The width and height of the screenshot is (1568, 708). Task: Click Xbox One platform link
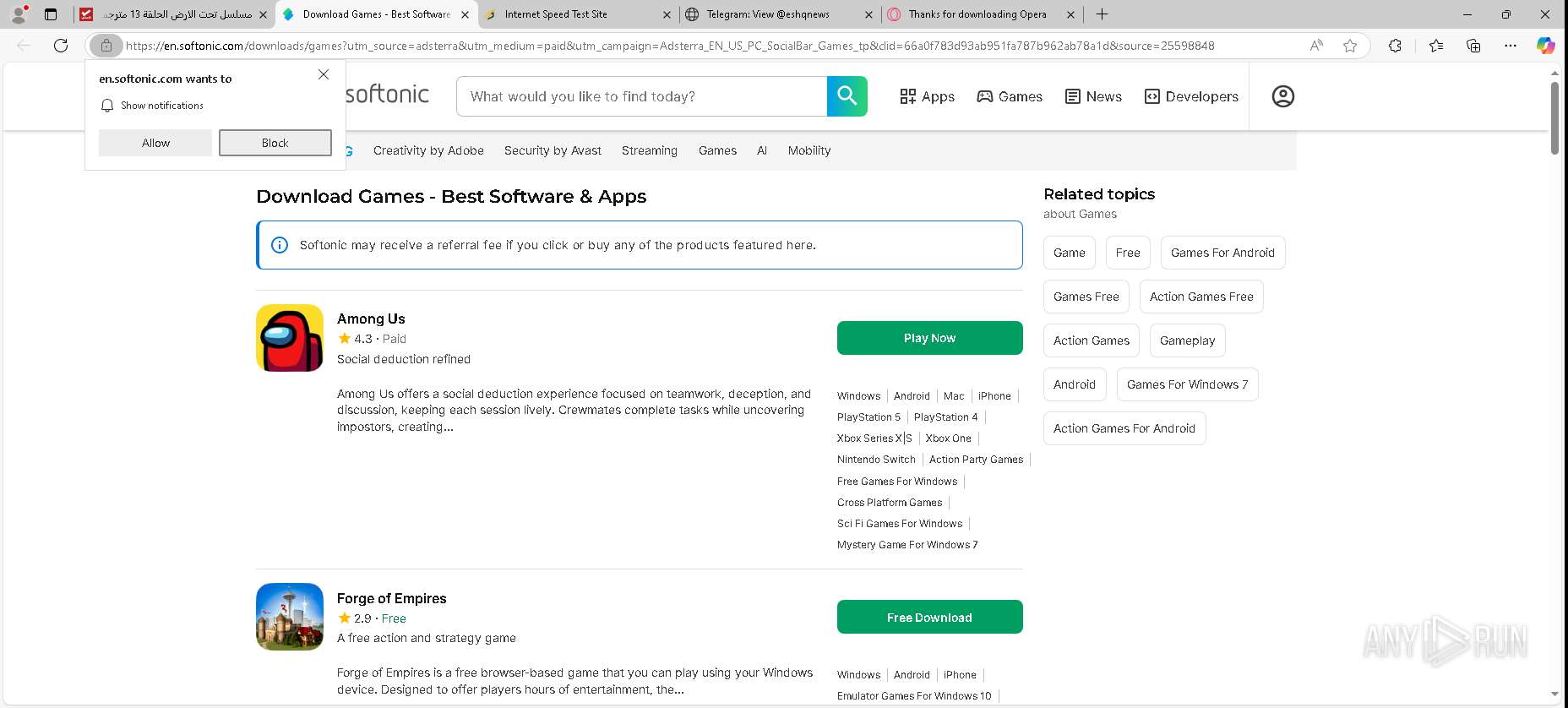pyautogui.click(x=948, y=438)
